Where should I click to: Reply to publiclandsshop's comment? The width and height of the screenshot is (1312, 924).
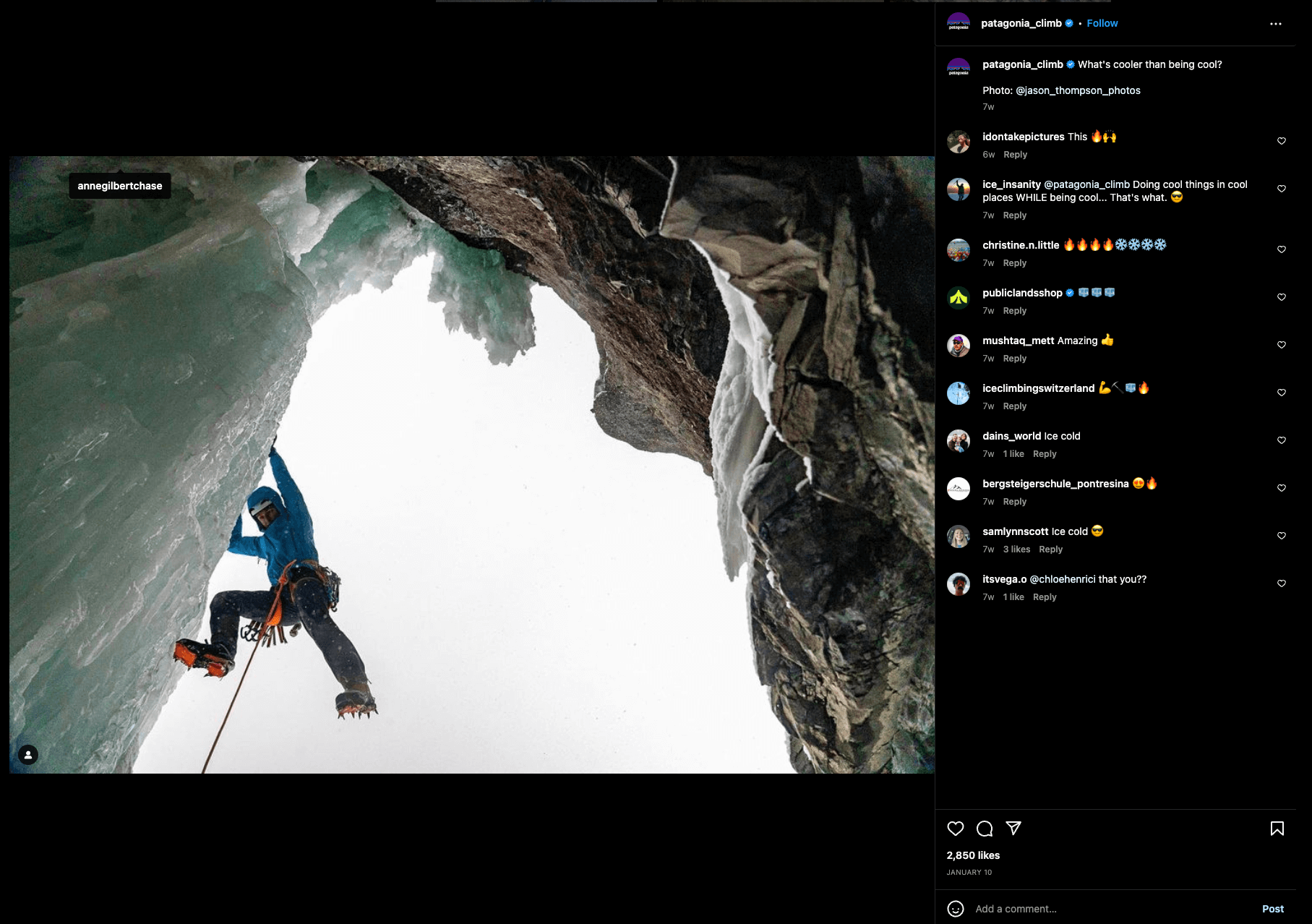[x=1014, y=311]
